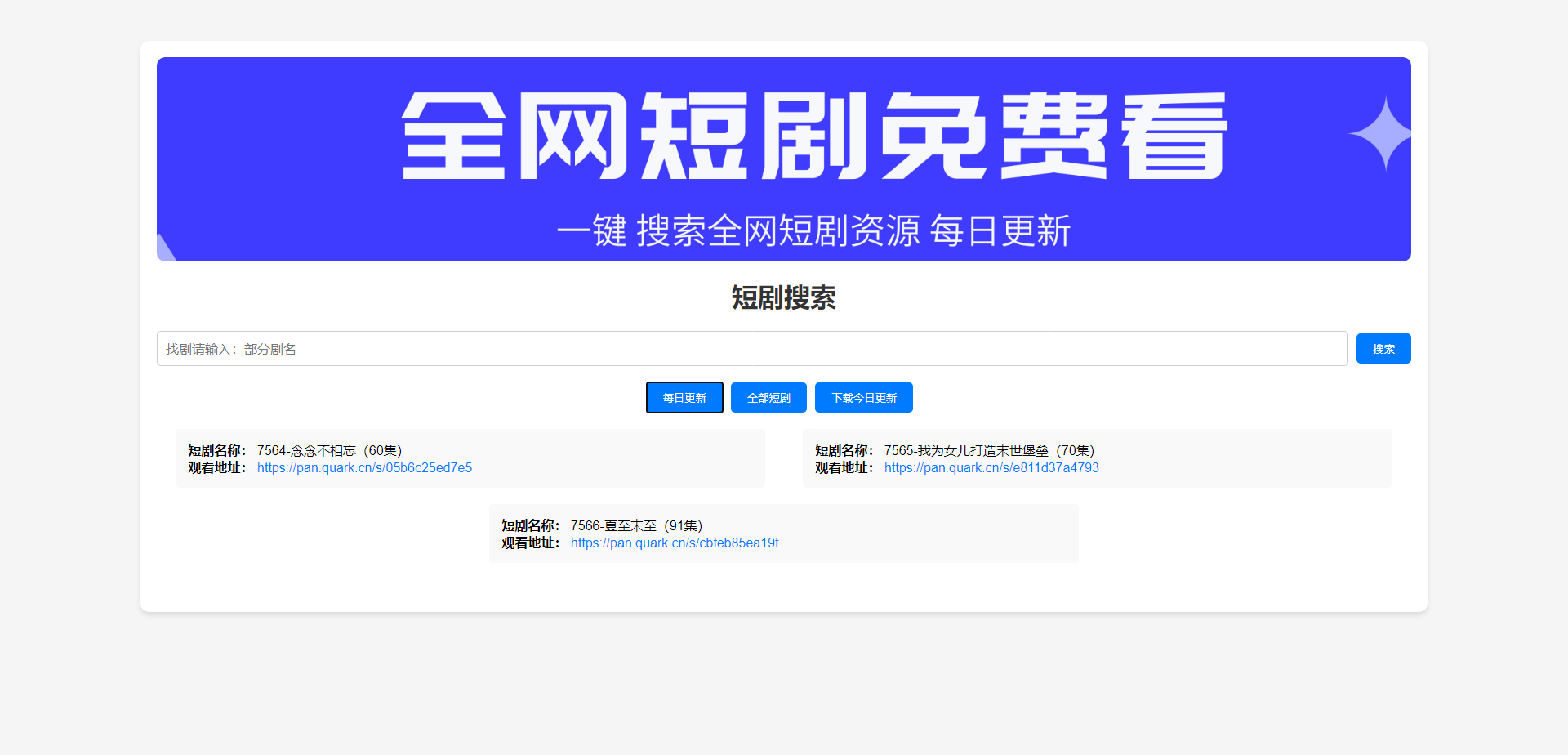Open the link for 我为女儿打造末世堡垒
Image resolution: width=1568 pixels, height=755 pixels.
pyautogui.click(x=991, y=467)
